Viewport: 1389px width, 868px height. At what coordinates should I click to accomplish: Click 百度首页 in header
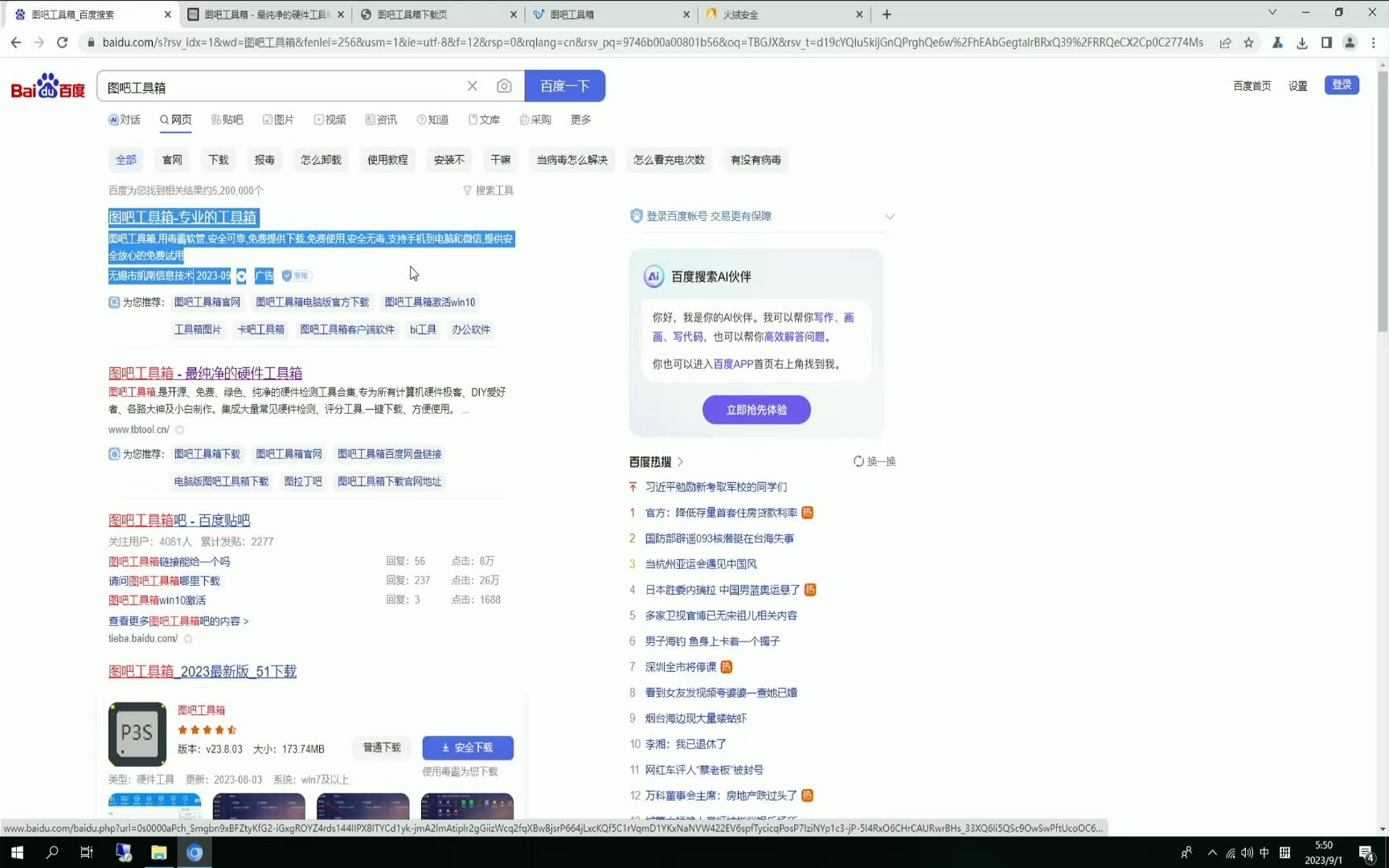(x=1252, y=86)
